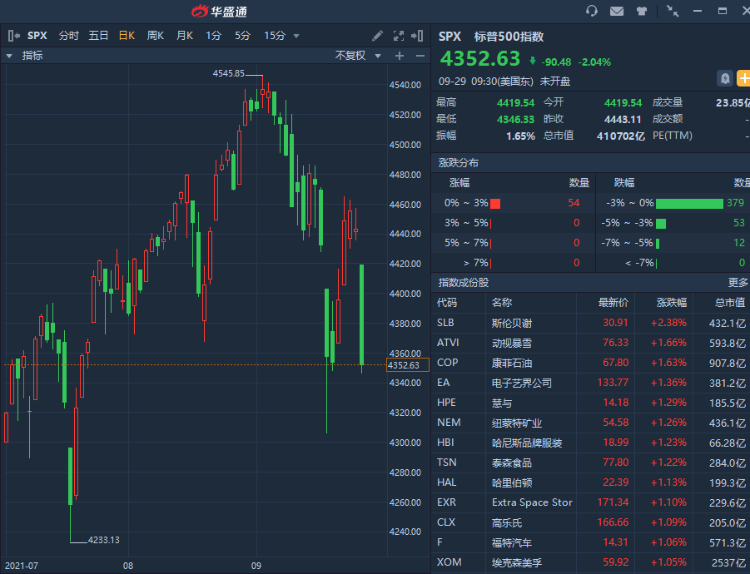Select the pencil drawing tool
Viewport: 750px width, 574px height.
click(x=380, y=35)
